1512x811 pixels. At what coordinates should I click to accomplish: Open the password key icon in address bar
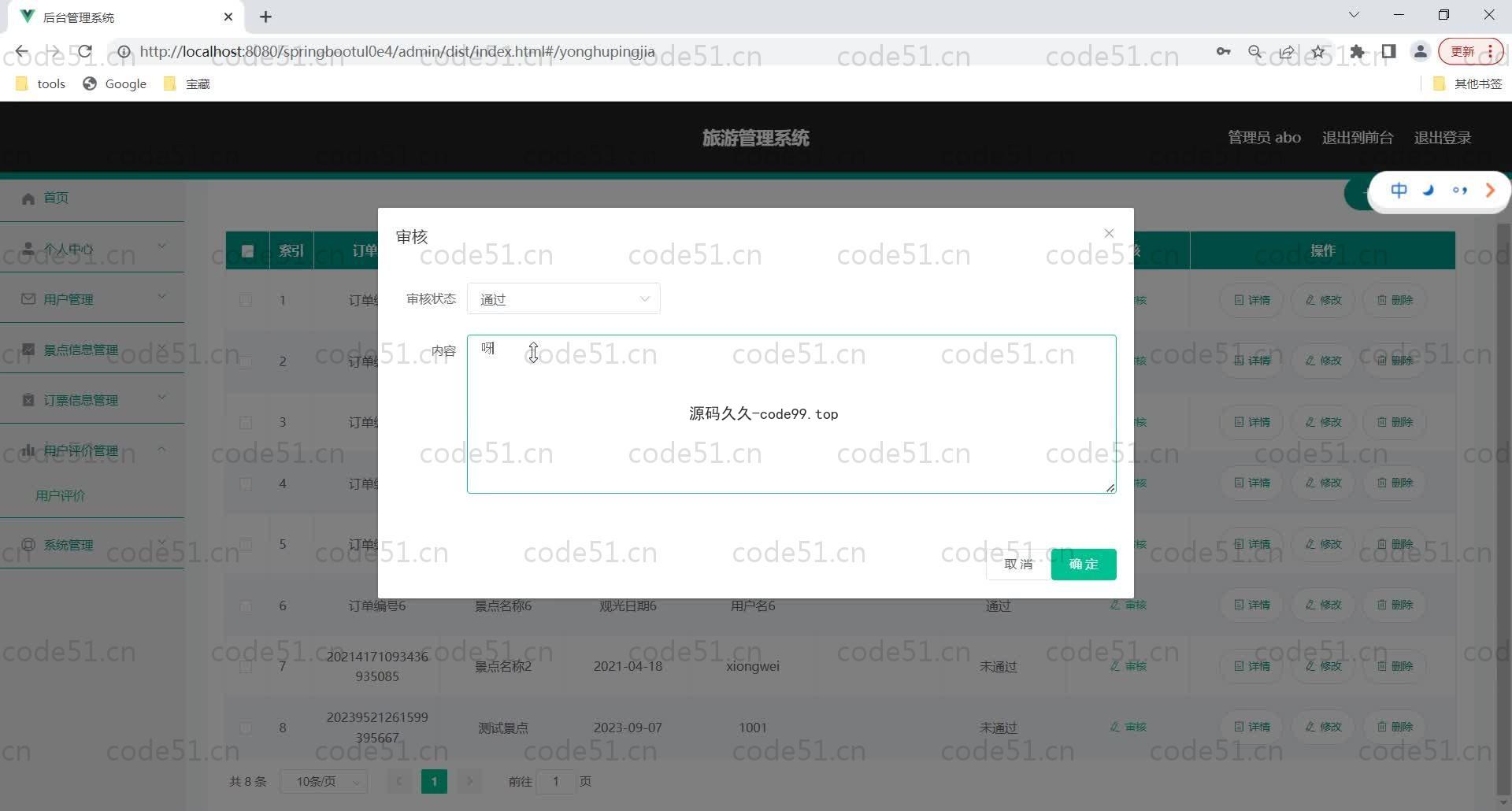click(x=1223, y=52)
